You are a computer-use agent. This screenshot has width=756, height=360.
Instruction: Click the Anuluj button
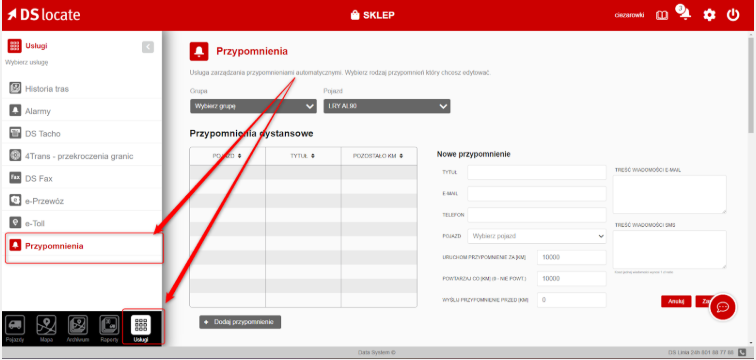(676, 301)
